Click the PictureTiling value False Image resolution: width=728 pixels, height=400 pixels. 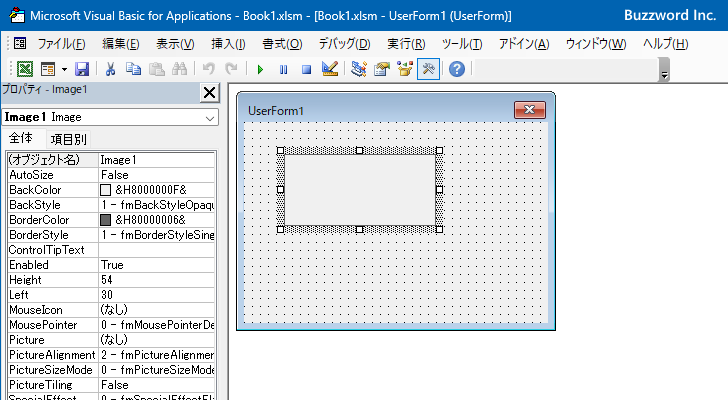(156, 385)
